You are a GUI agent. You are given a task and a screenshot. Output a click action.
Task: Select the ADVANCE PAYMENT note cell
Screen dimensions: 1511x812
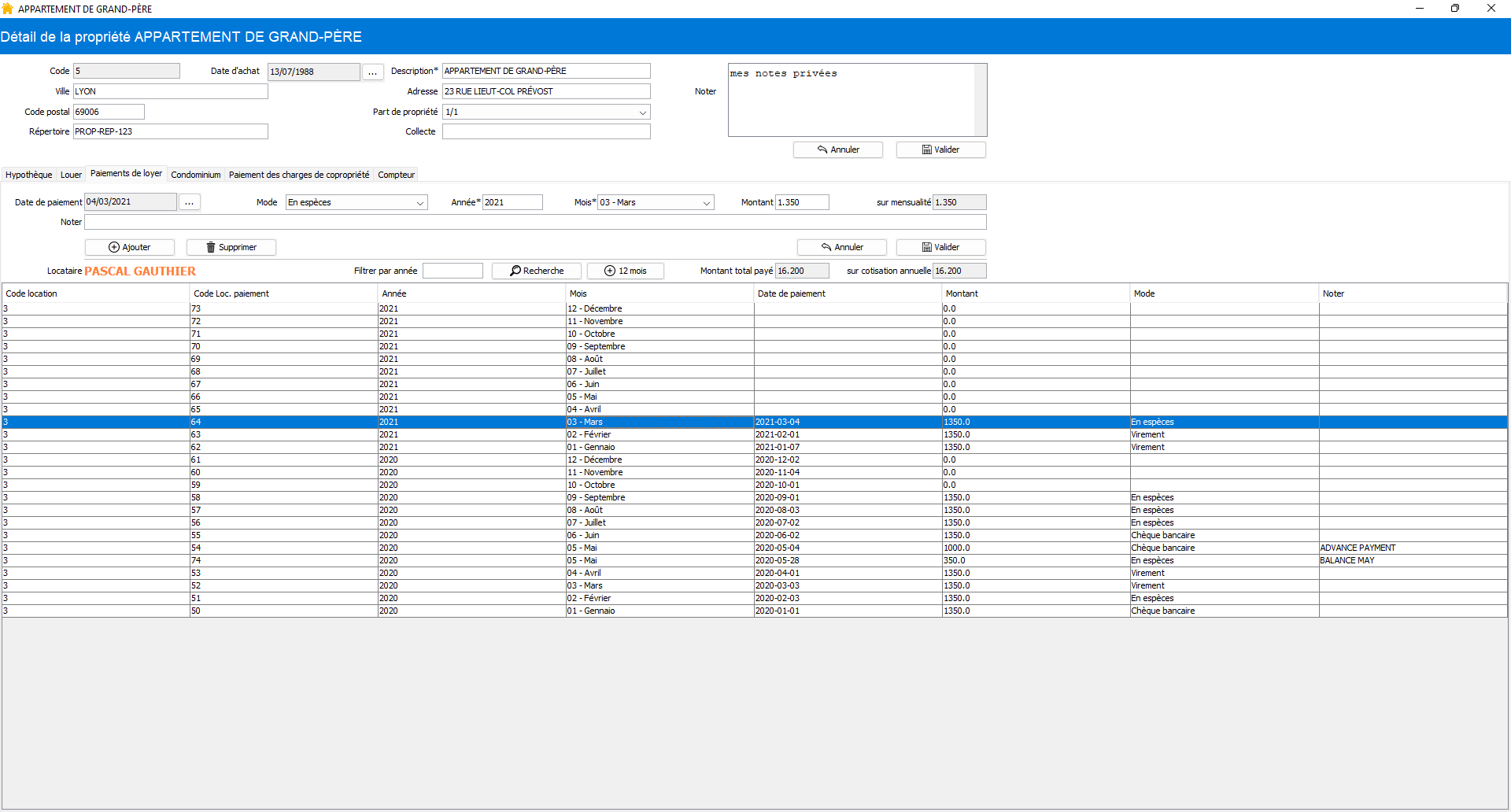1413,548
